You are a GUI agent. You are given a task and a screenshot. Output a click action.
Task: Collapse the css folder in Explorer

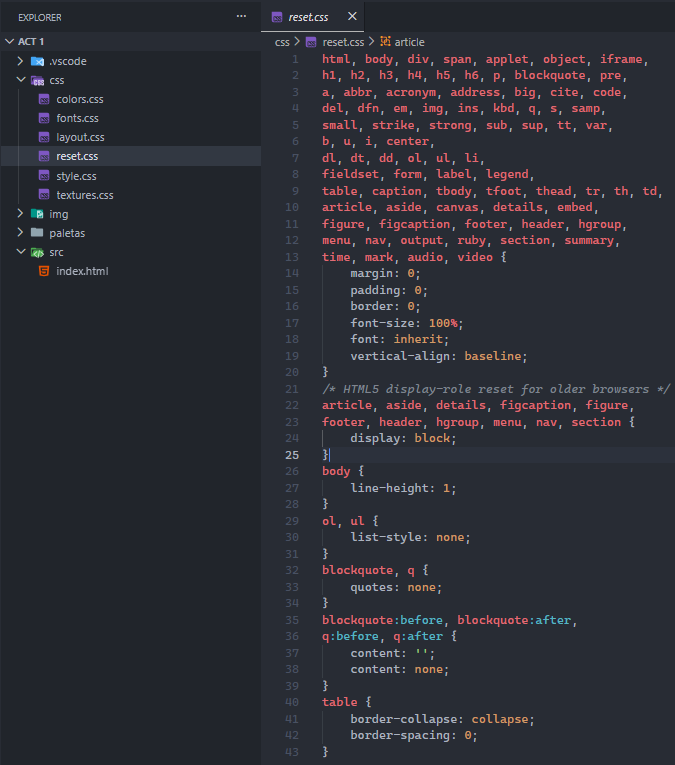click(20, 80)
